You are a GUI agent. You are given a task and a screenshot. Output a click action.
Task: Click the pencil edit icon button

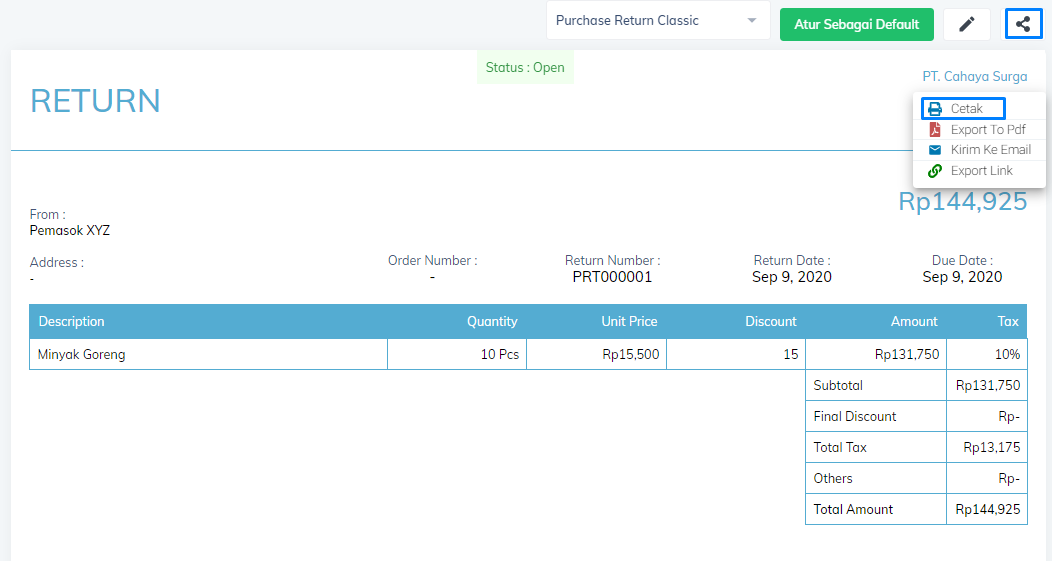coord(966,24)
